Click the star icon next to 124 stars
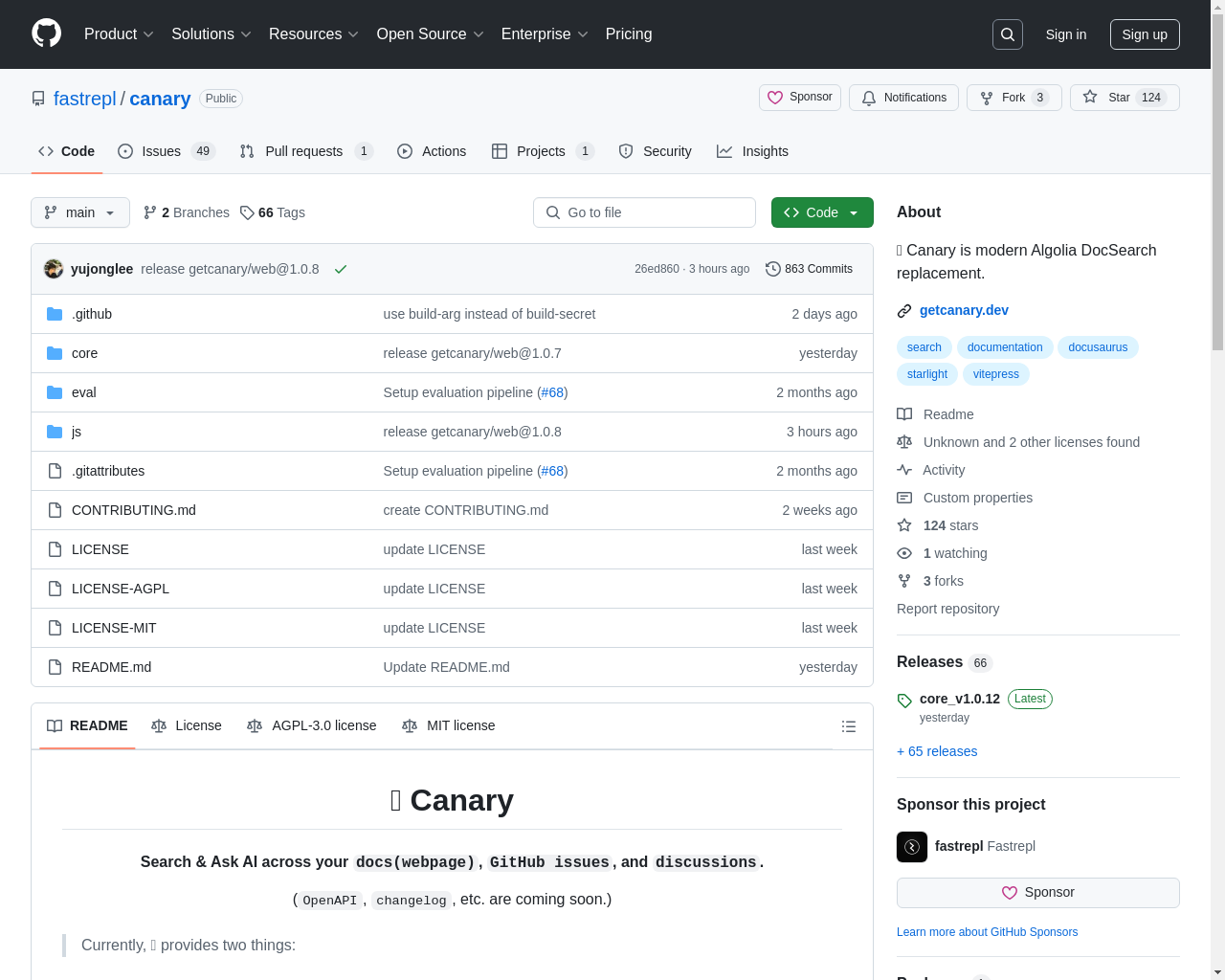The height and width of the screenshot is (980, 1225). click(x=904, y=525)
